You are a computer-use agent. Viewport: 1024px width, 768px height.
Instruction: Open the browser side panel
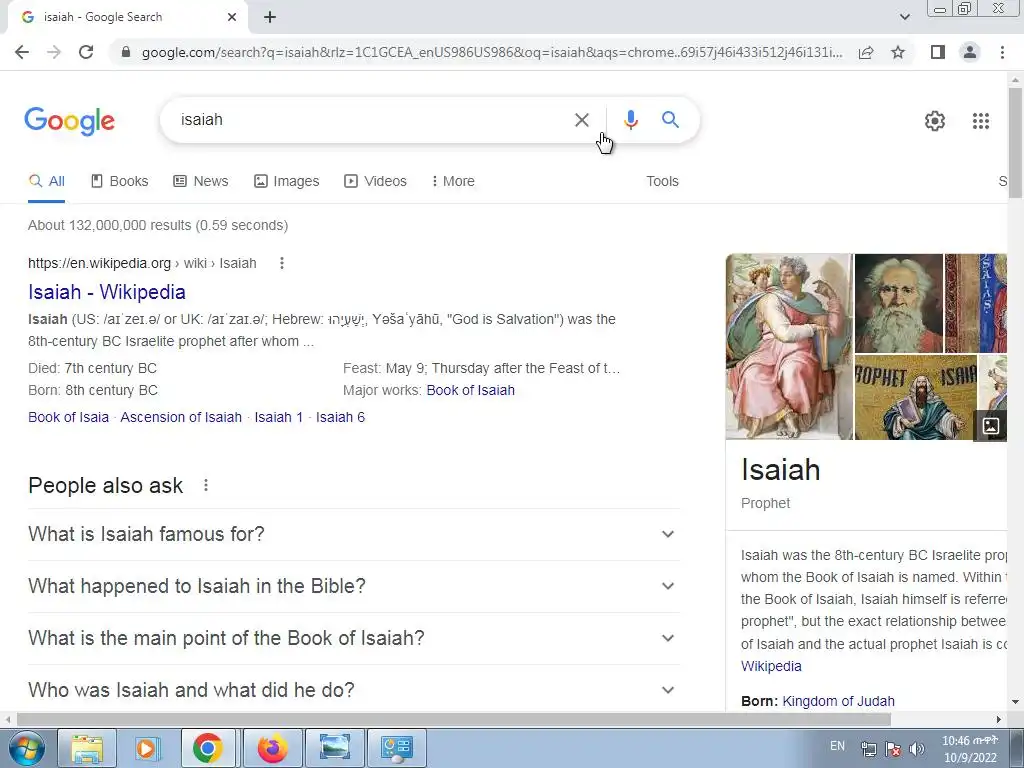pyautogui.click(x=938, y=52)
